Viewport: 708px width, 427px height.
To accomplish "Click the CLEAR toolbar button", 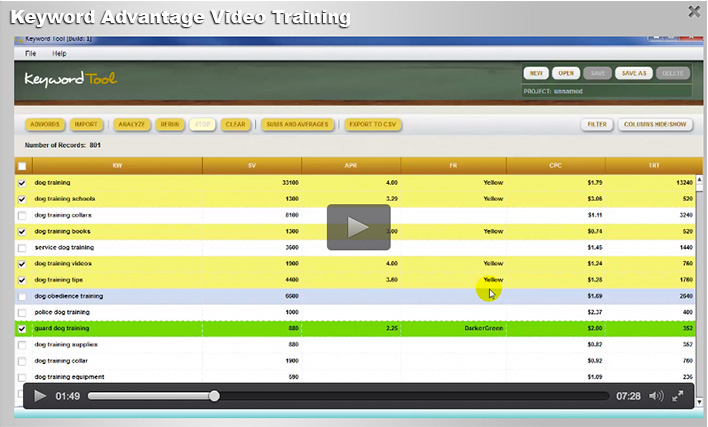I will (236, 124).
